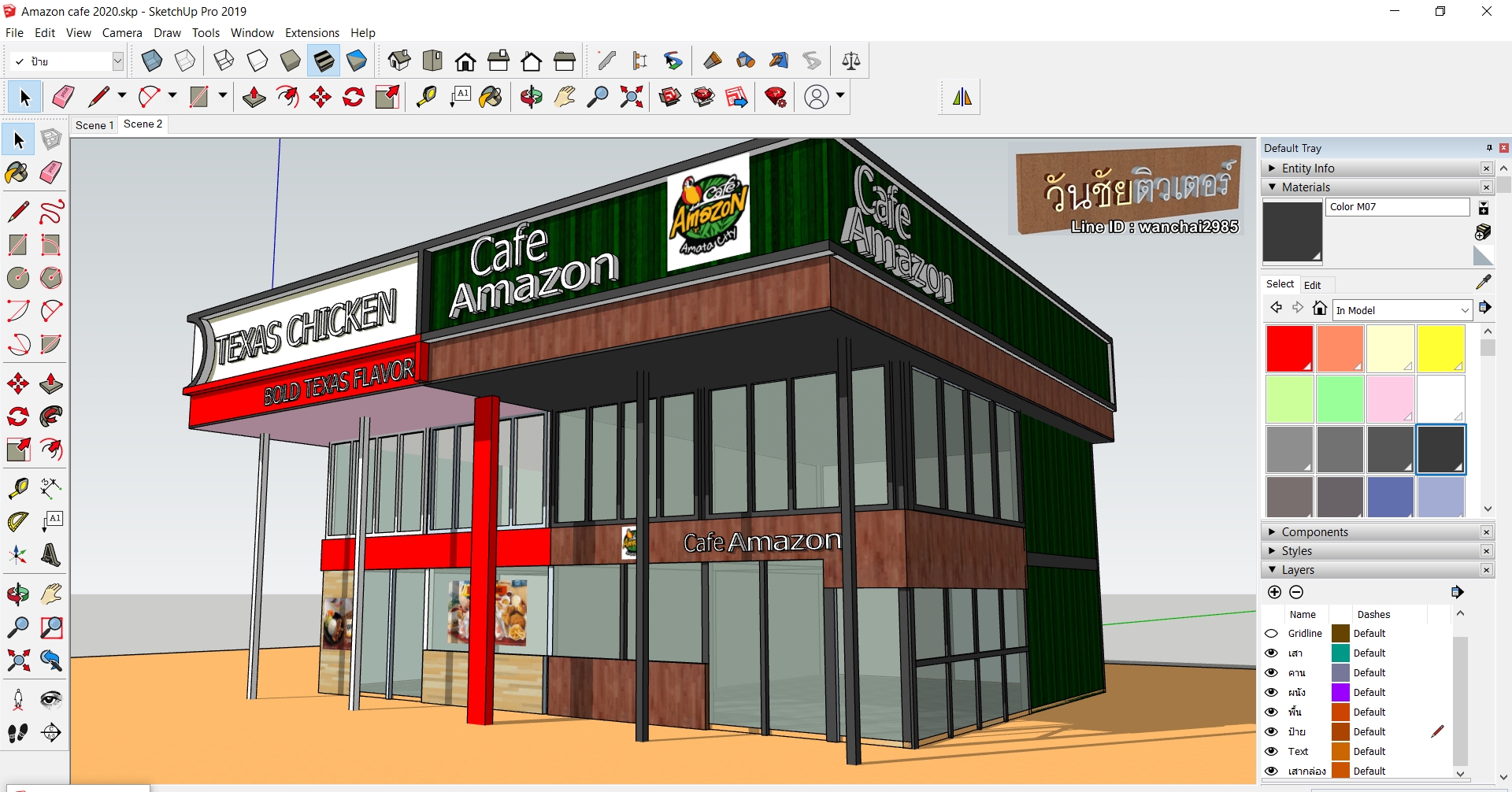Choose the yellow material swatch
The image size is (1512, 792).
pos(1440,349)
